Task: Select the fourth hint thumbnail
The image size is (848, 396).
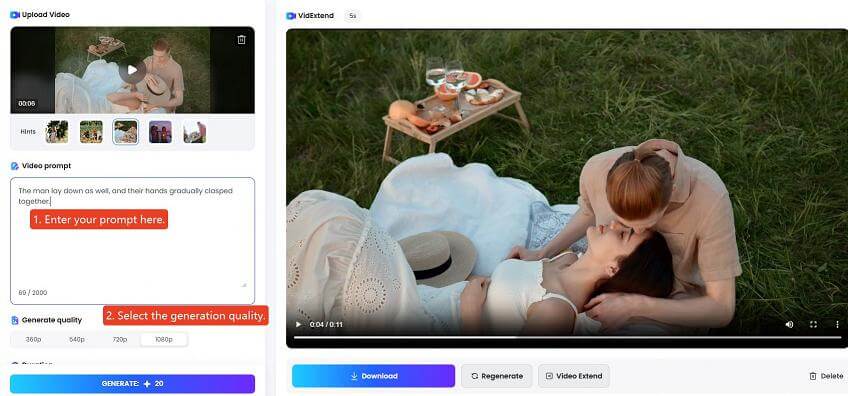Action: [160, 131]
